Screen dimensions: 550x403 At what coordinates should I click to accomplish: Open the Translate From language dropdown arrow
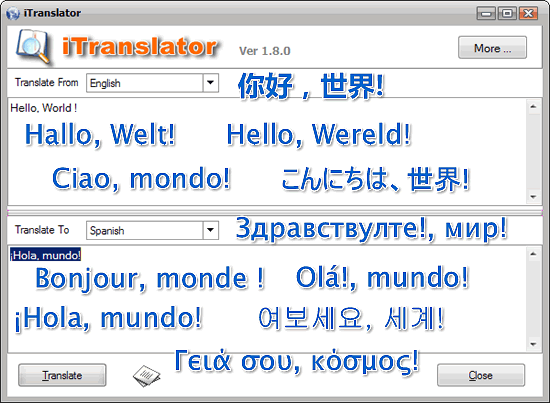tap(210, 83)
